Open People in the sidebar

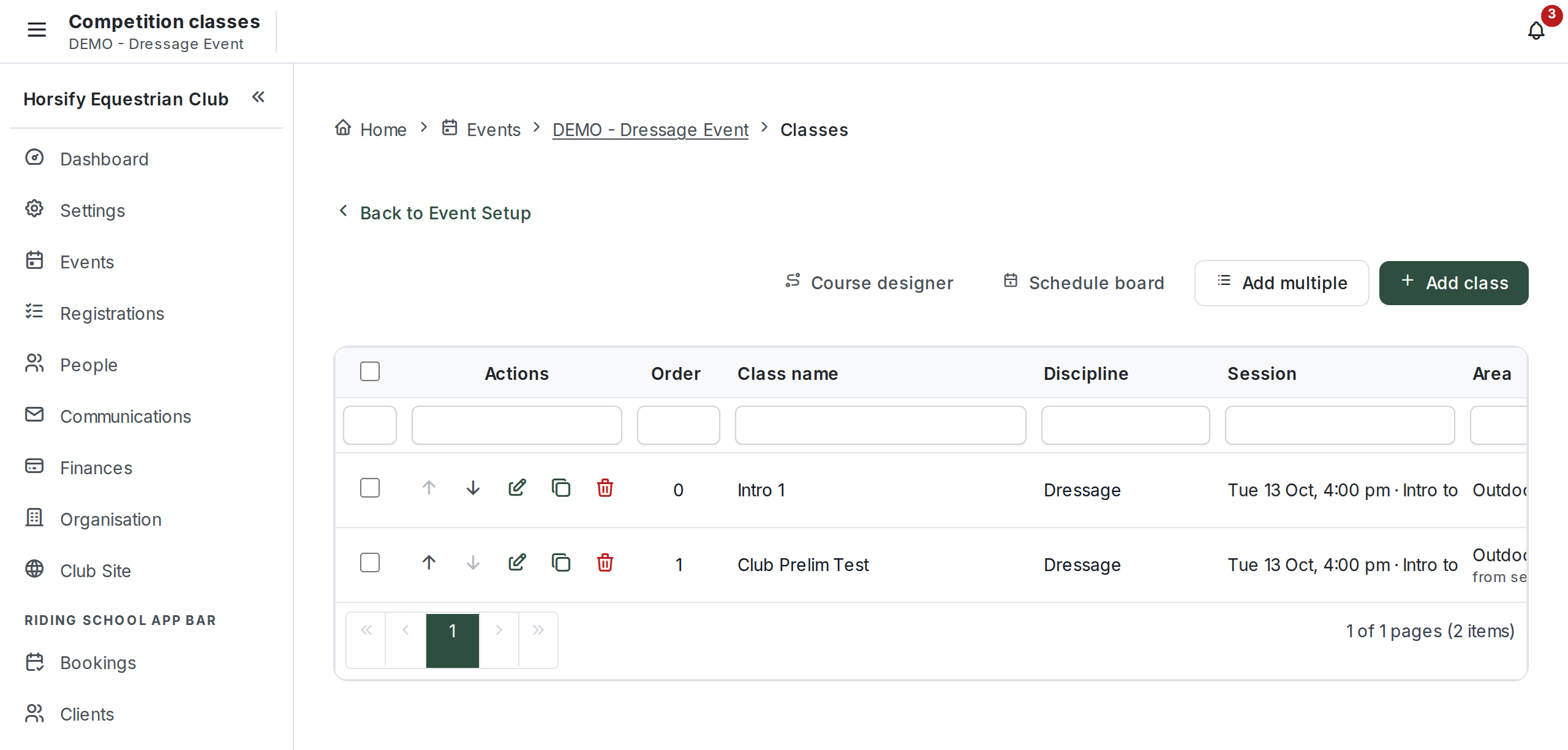click(x=146, y=365)
